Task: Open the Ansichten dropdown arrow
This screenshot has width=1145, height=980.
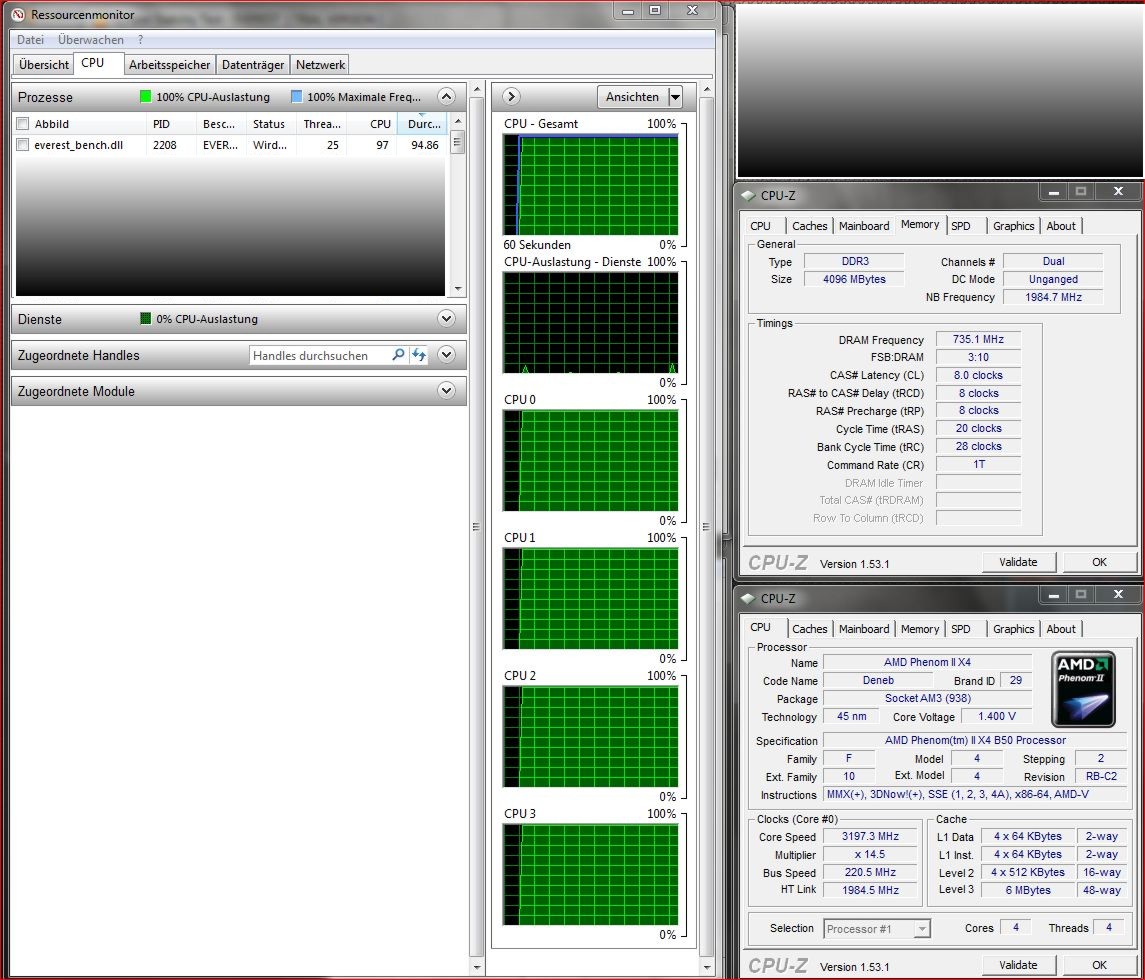Action: pyautogui.click(x=675, y=96)
